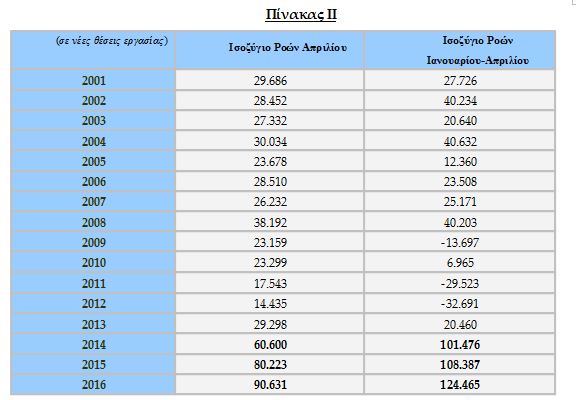Image resolution: width=576 pixels, height=400 pixels.
Task: Click January-April value 20.460
Action: click(460, 325)
